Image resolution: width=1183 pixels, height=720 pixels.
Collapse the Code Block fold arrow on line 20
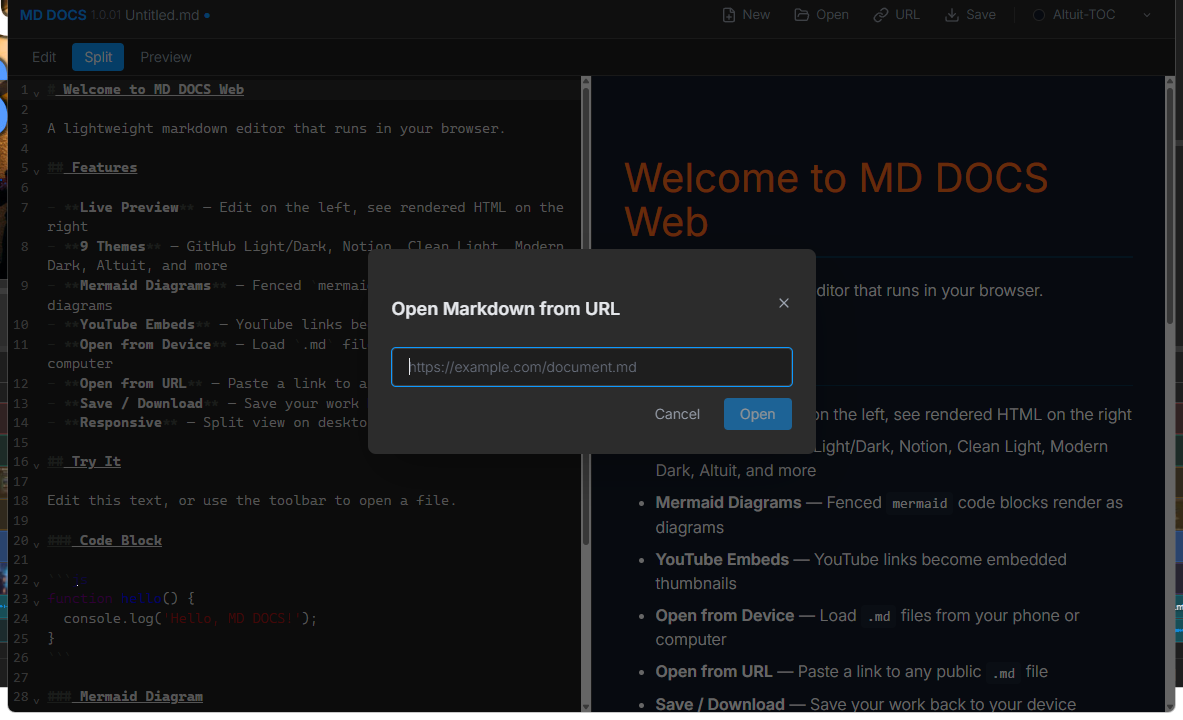[36, 544]
